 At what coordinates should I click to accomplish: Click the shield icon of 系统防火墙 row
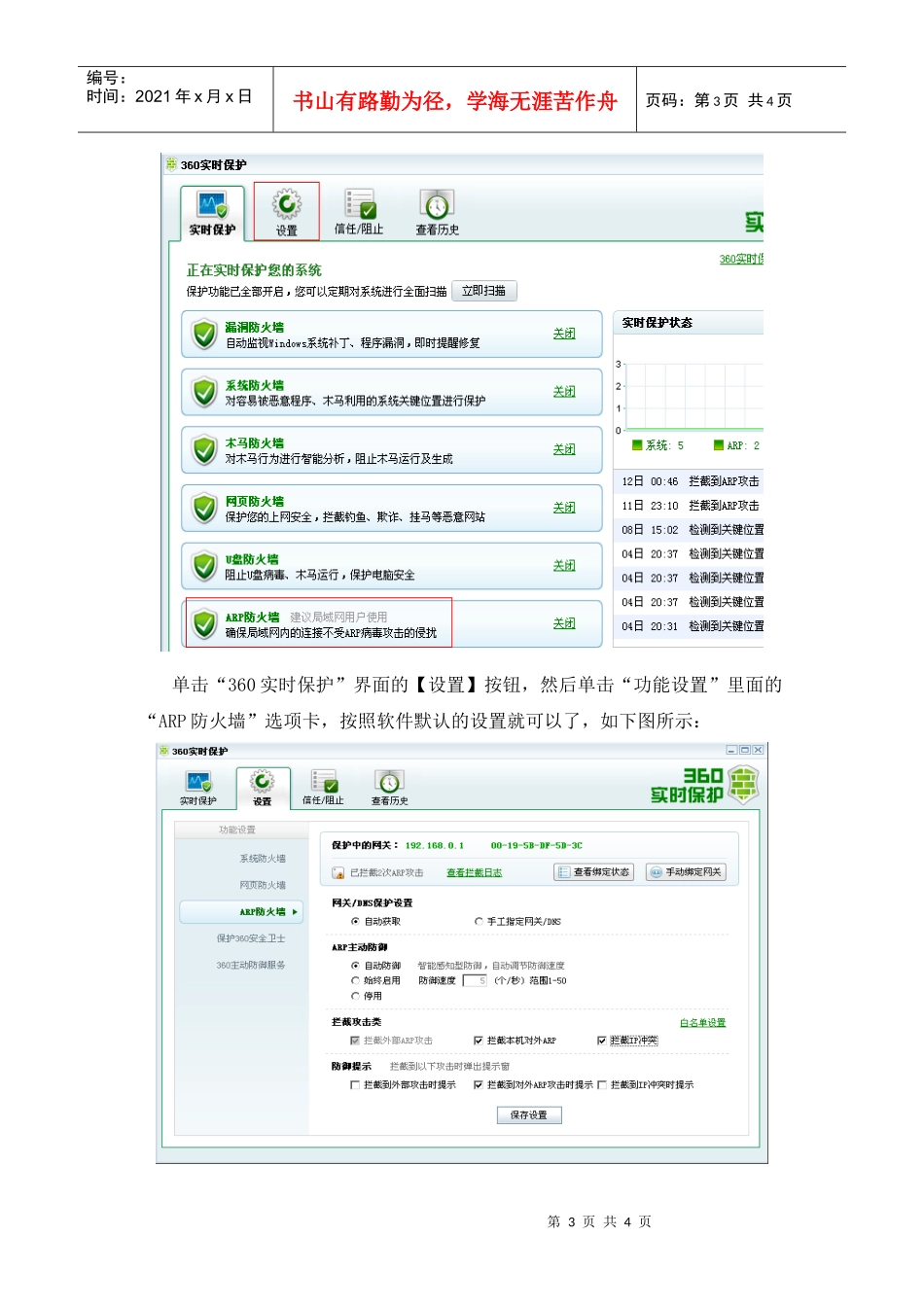pyautogui.click(x=204, y=393)
